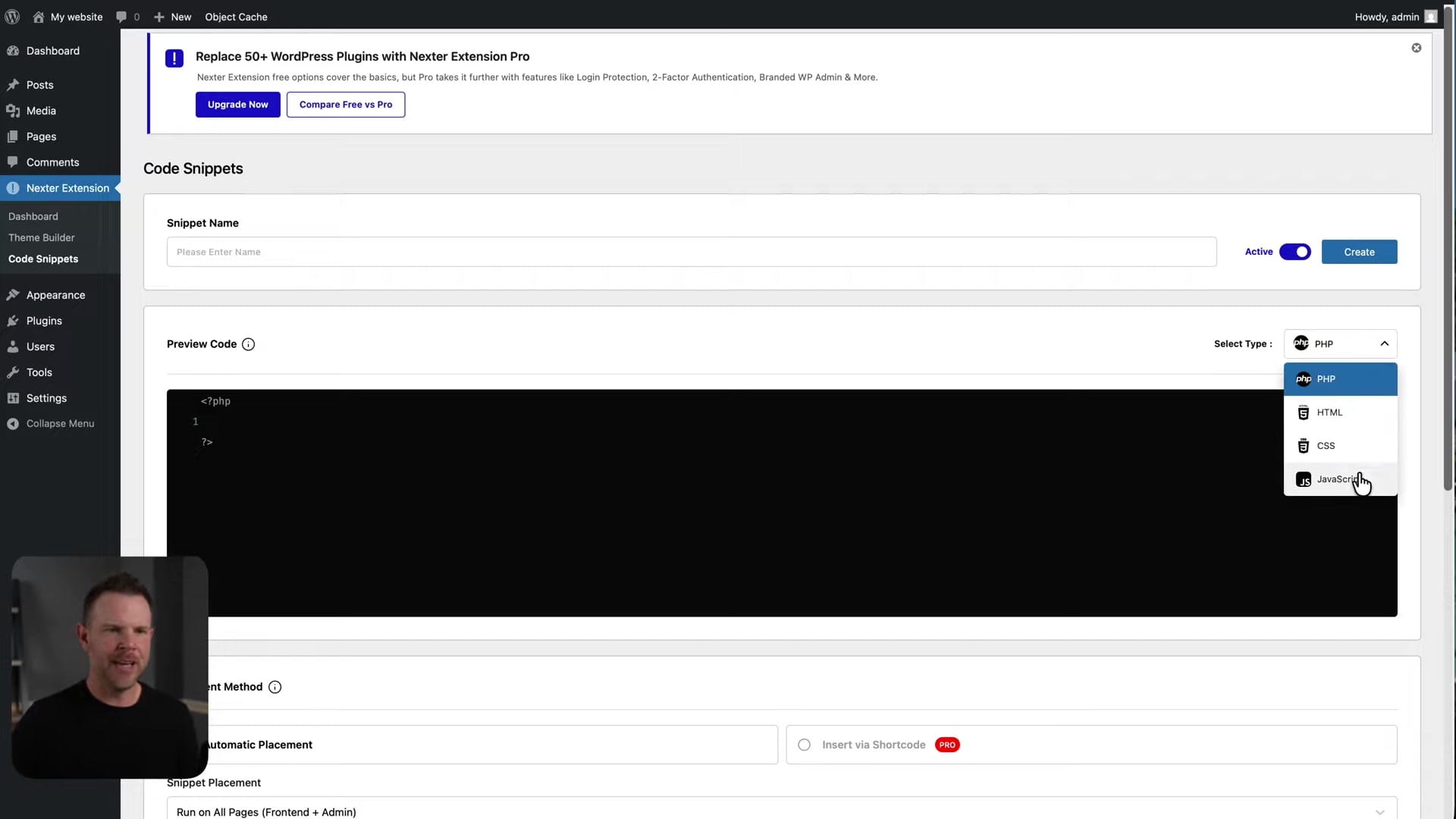Viewport: 1456px width, 819px height.
Task: Choose CSS from type list
Action: click(1340, 446)
